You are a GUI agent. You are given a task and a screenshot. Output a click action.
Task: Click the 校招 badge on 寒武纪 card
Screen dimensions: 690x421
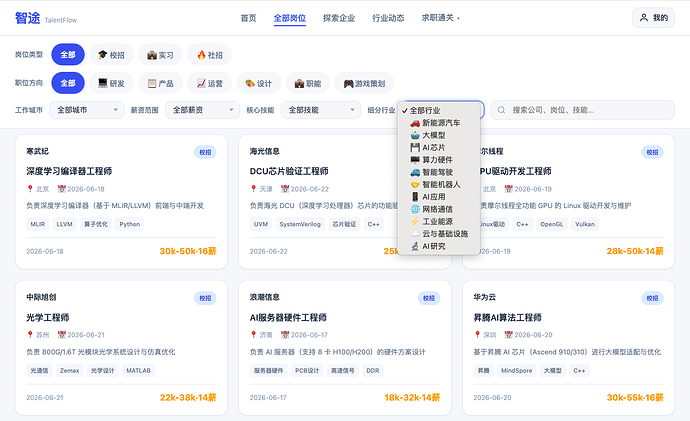pyautogui.click(x=205, y=152)
